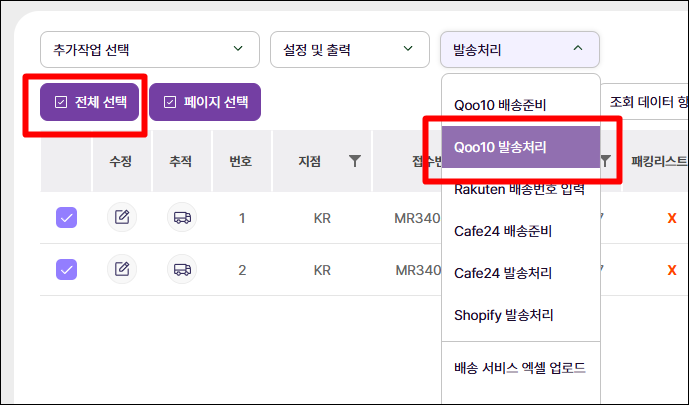Screen dimensions: 689x405
Task: Click the 페이지 선택 button
Action: coord(205,102)
